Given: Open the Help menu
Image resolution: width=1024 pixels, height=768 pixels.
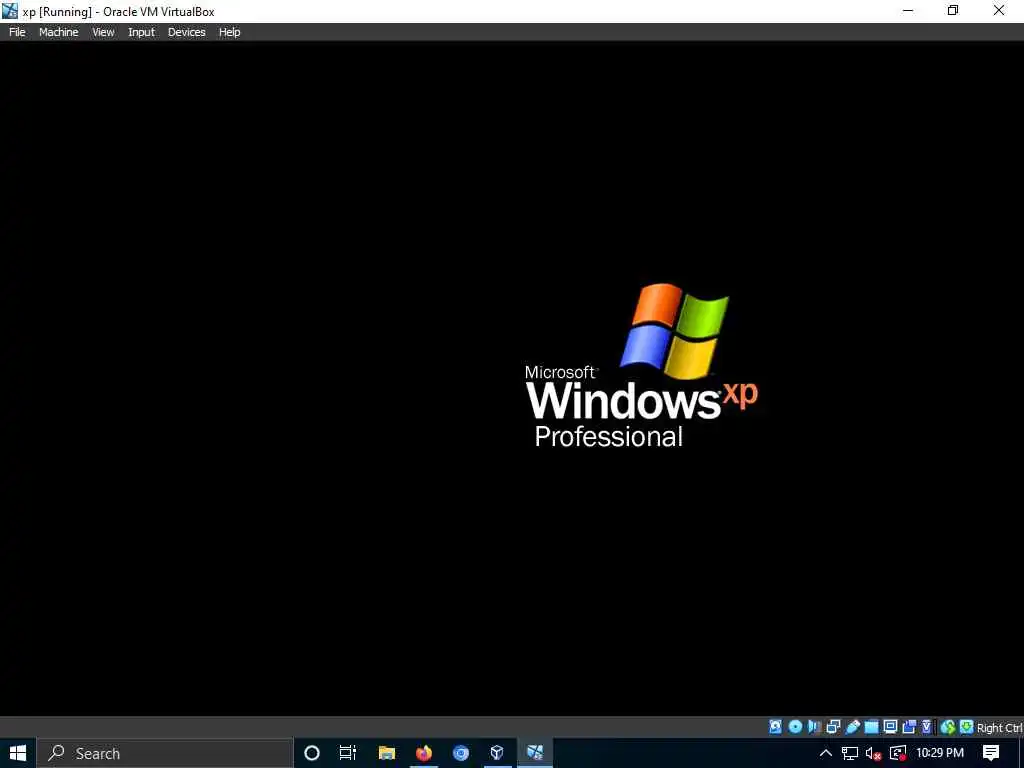Looking at the screenshot, I should click(229, 32).
